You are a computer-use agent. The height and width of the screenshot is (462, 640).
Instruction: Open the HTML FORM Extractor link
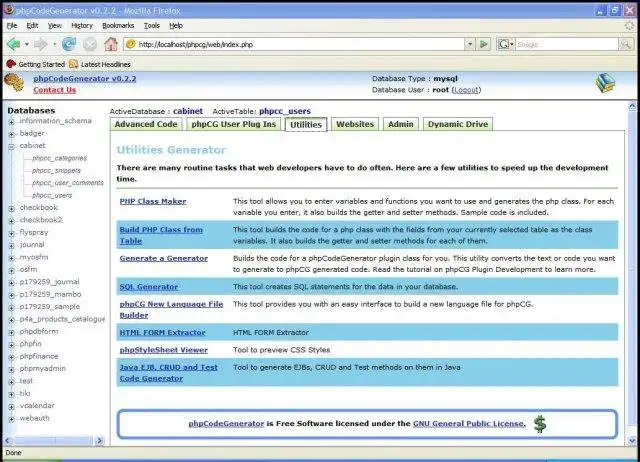coord(162,333)
